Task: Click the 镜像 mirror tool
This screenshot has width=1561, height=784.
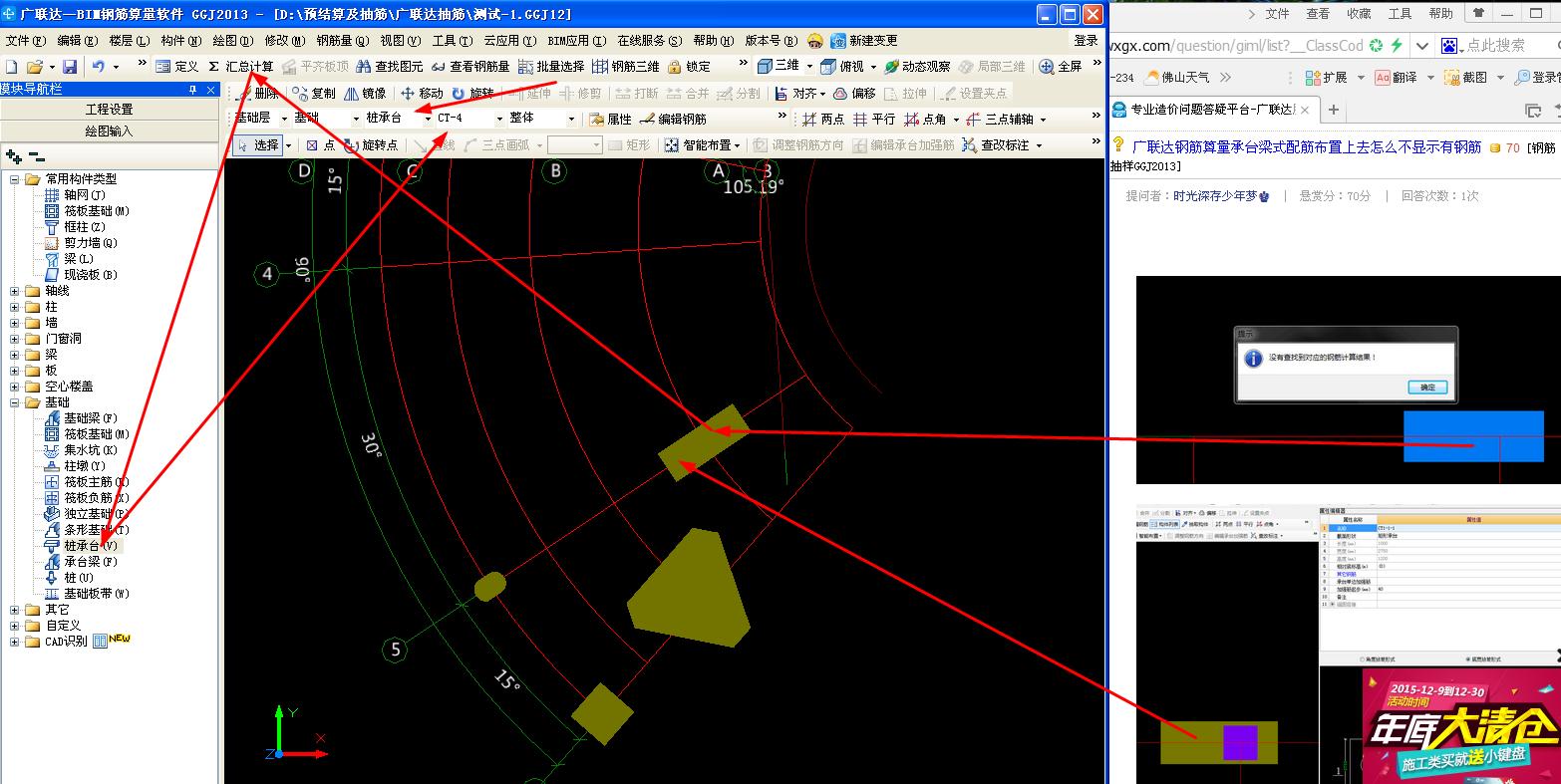Action: point(365,93)
